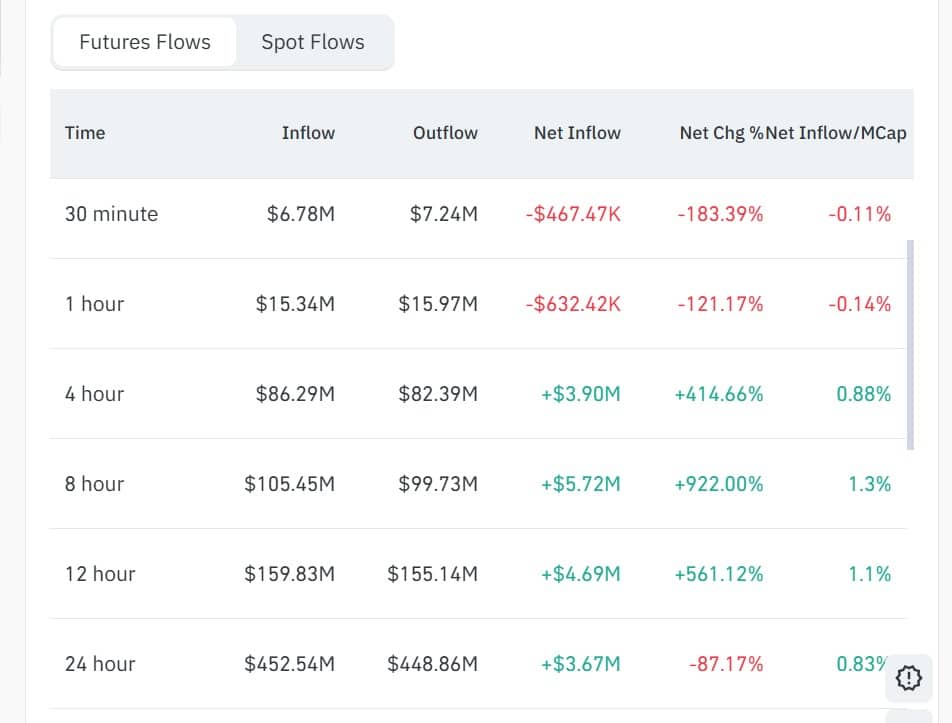Click the Net Chg % column header

720,133
